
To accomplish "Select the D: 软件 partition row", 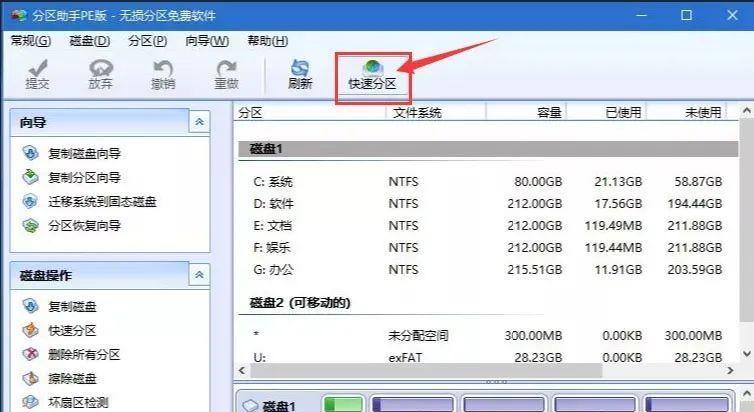I will [x=488, y=204].
